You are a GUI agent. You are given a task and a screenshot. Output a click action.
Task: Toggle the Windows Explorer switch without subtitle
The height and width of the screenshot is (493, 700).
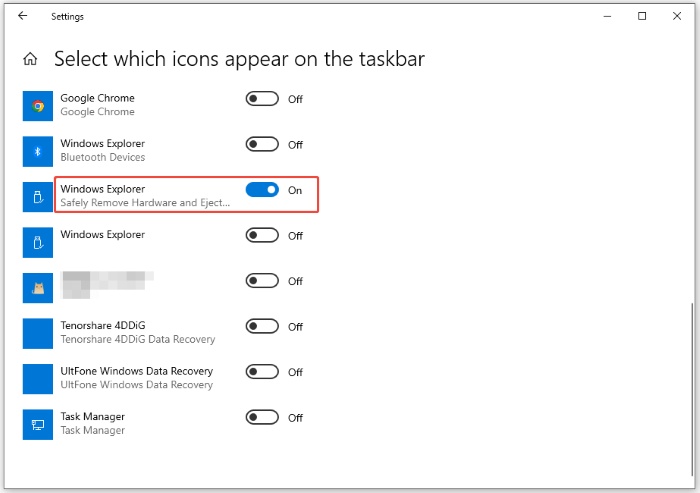point(262,235)
